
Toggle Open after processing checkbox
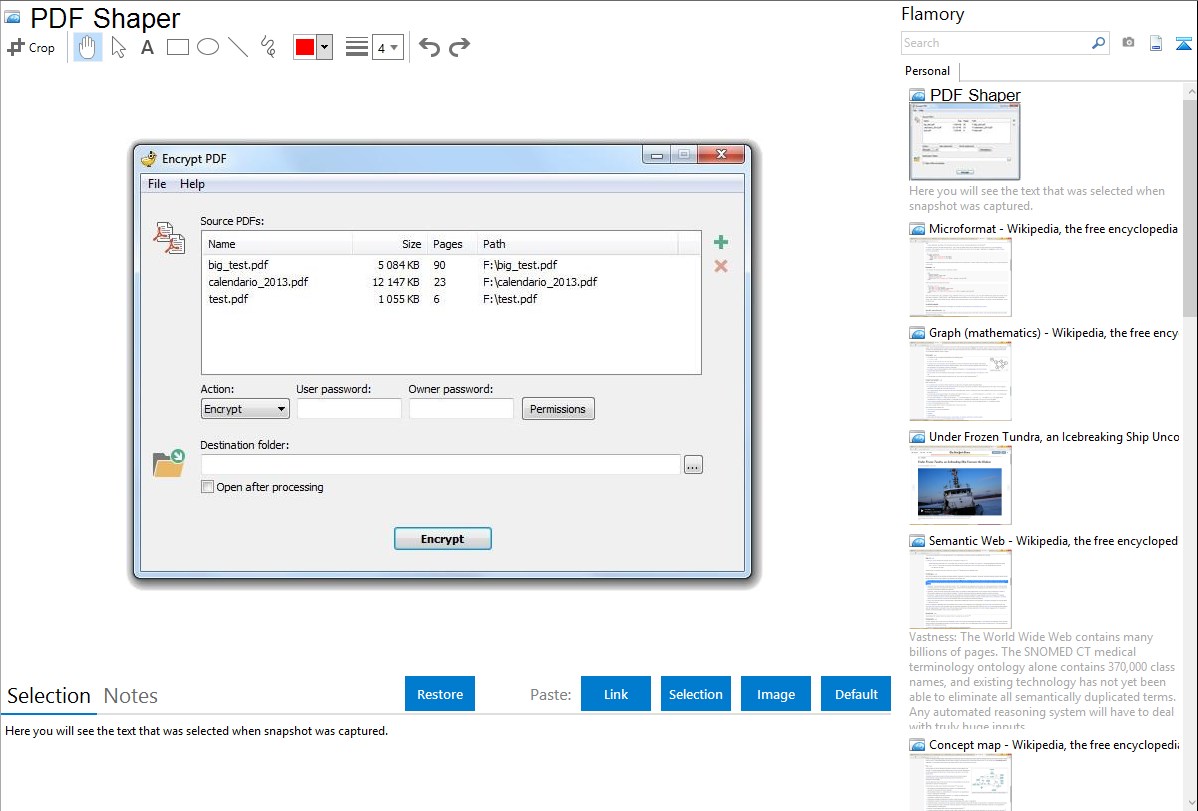pos(207,487)
